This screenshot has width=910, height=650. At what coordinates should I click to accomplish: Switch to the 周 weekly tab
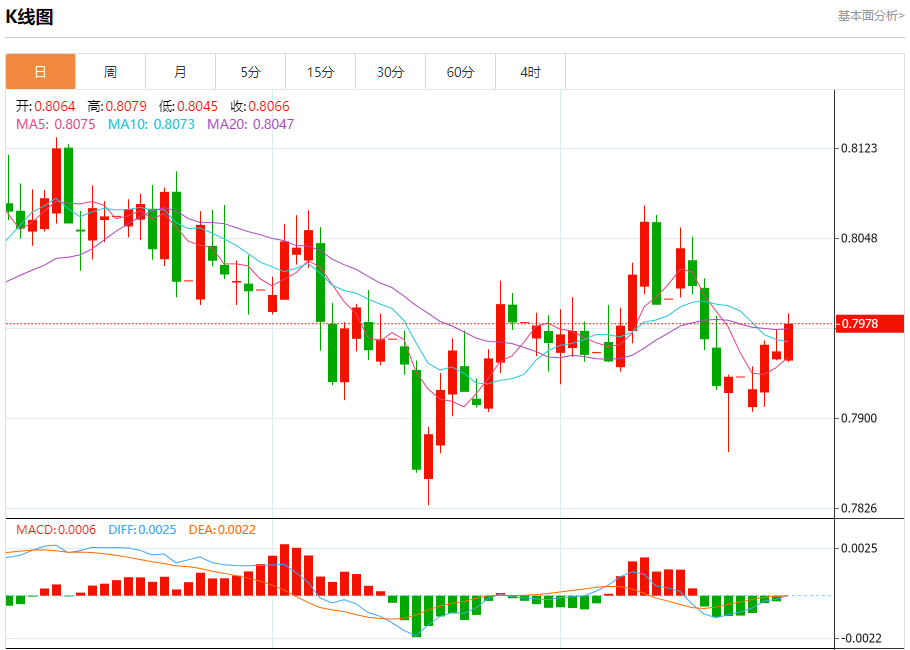pos(110,72)
